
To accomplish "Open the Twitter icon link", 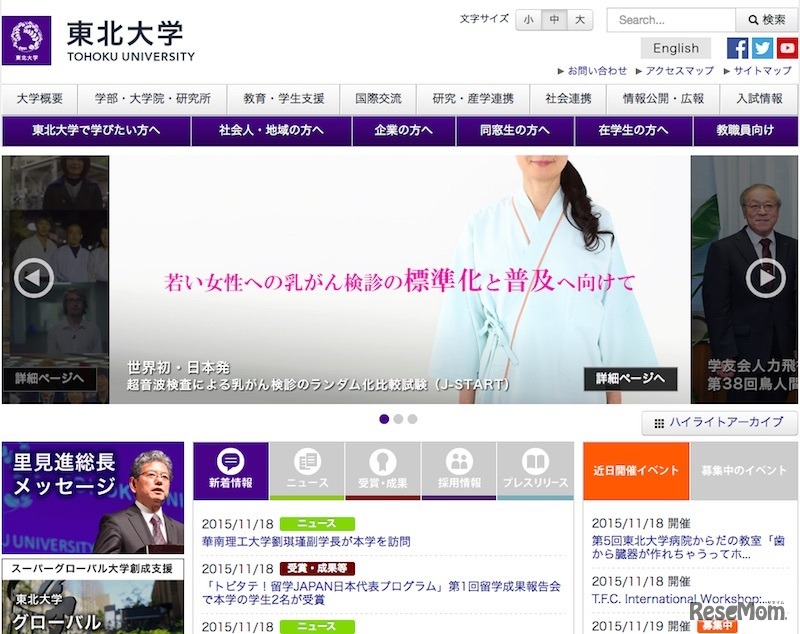I will click(762, 48).
